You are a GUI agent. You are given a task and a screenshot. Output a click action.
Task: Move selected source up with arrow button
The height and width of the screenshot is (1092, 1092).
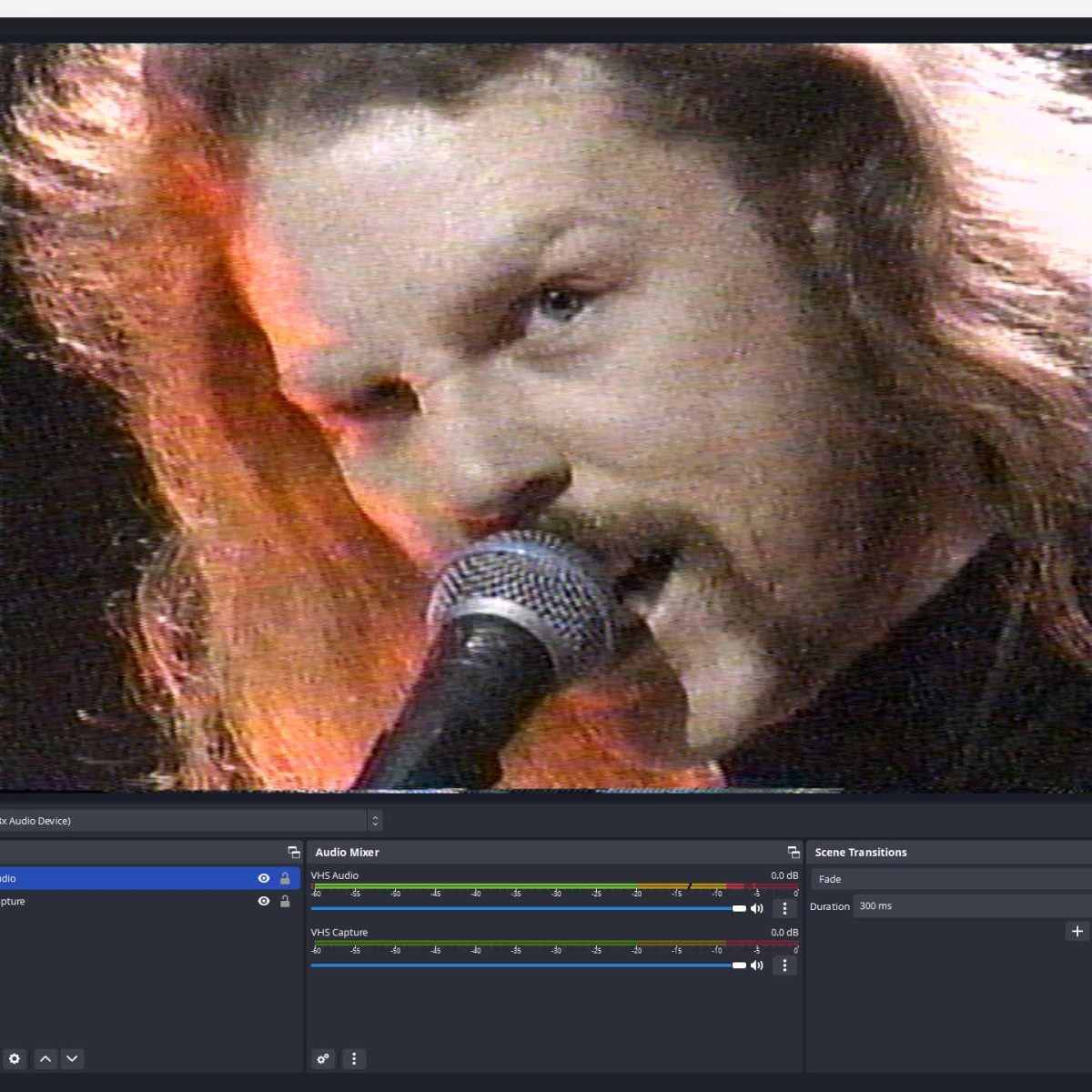[45, 1058]
